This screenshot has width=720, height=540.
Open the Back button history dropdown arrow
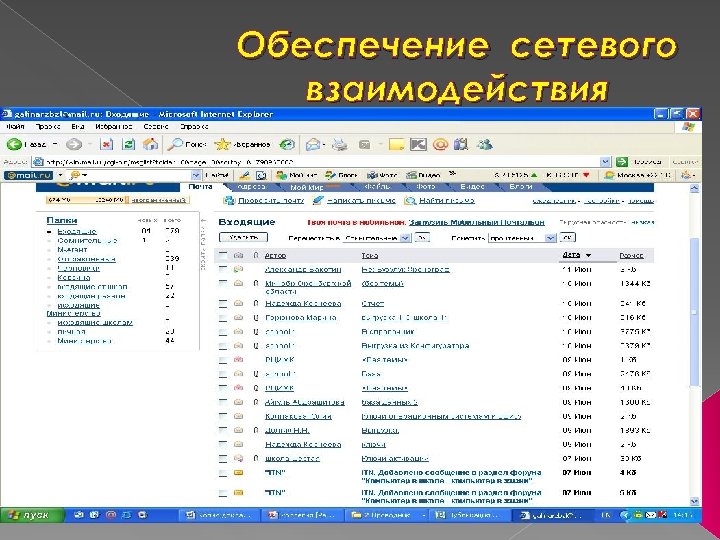[x=55, y=145]
